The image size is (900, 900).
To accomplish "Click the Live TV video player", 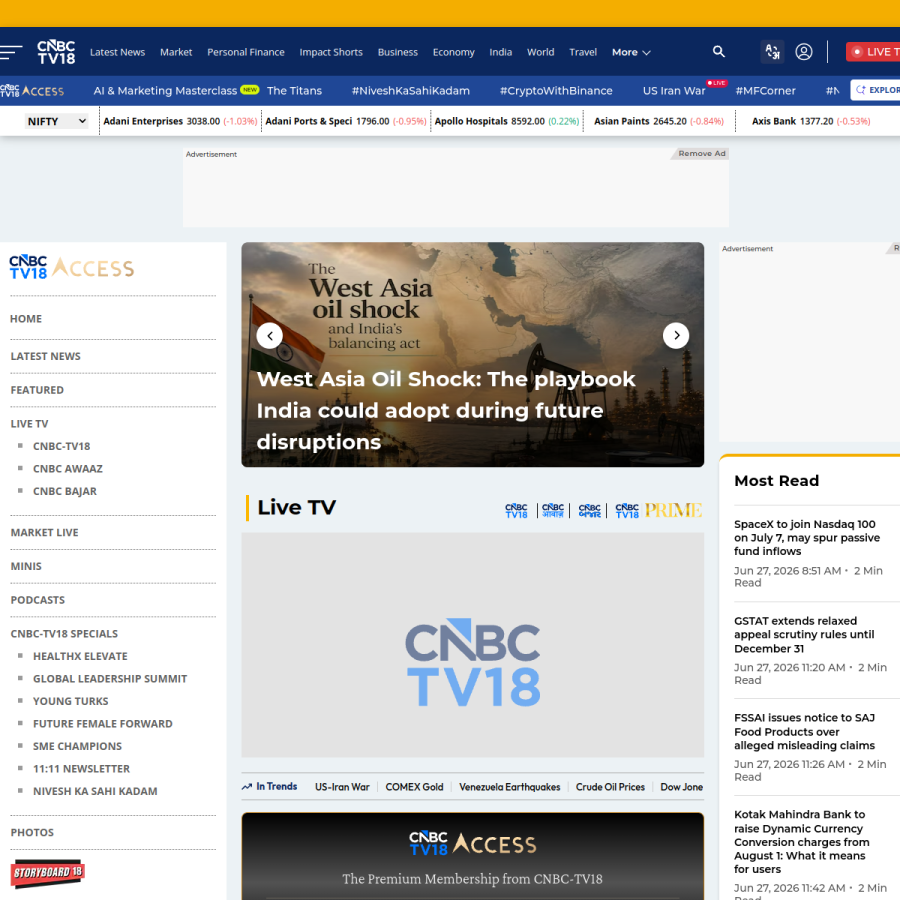I will [472, 645].
